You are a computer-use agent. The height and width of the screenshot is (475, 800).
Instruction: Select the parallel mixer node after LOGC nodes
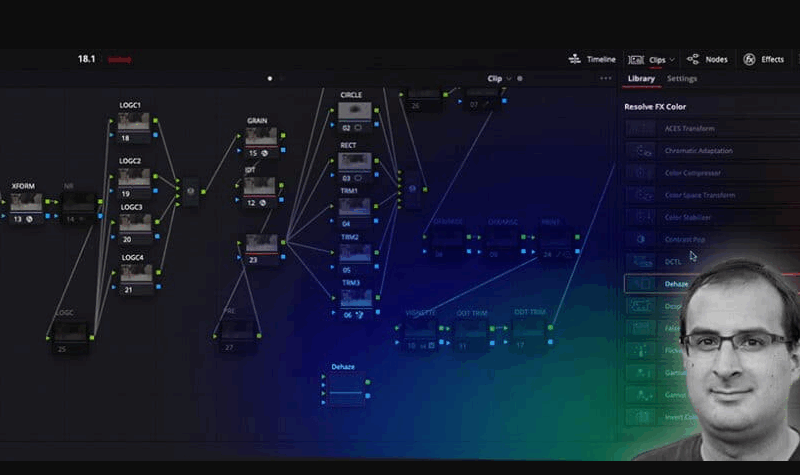[x=190, y=191]
